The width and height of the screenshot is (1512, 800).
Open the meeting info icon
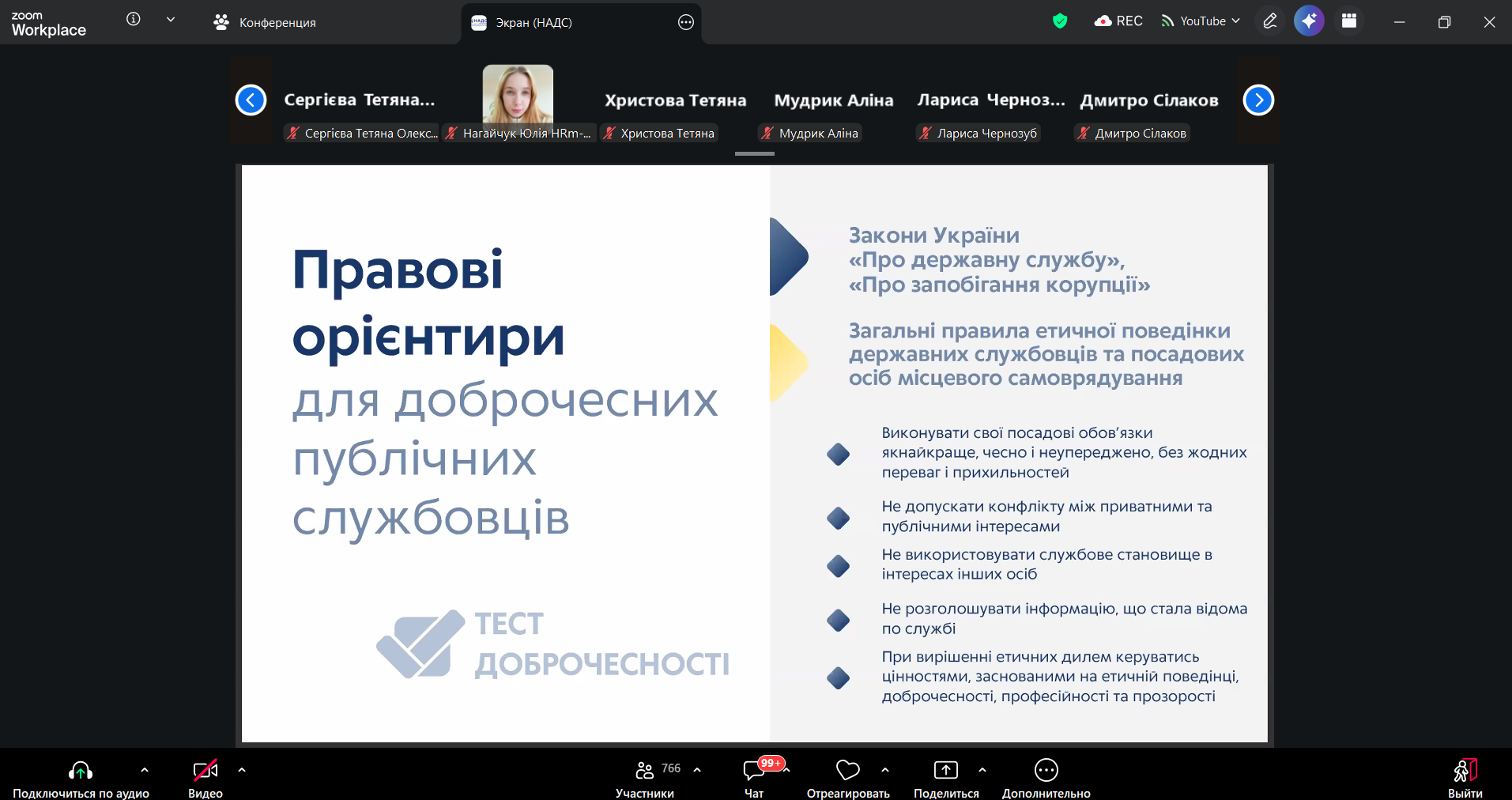tap(134, 19)
